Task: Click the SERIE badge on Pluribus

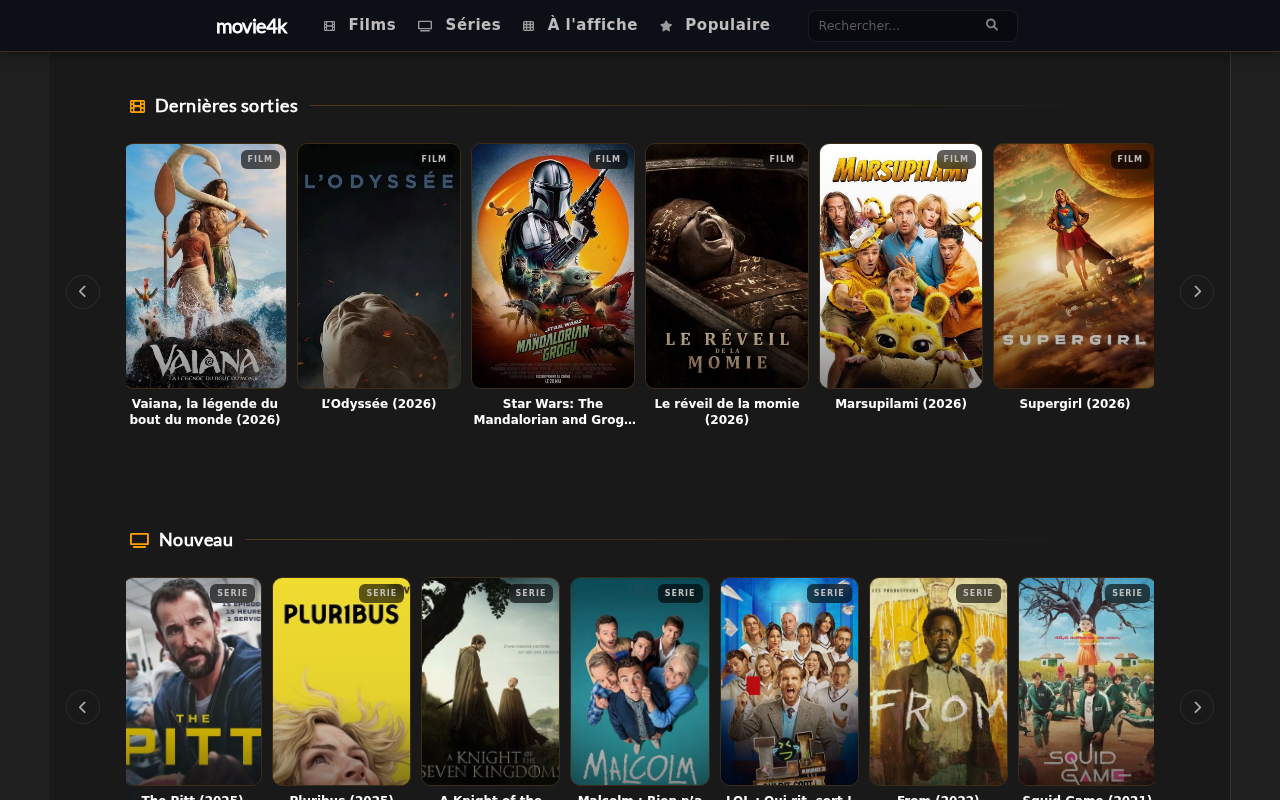Action: pos(382,593)
